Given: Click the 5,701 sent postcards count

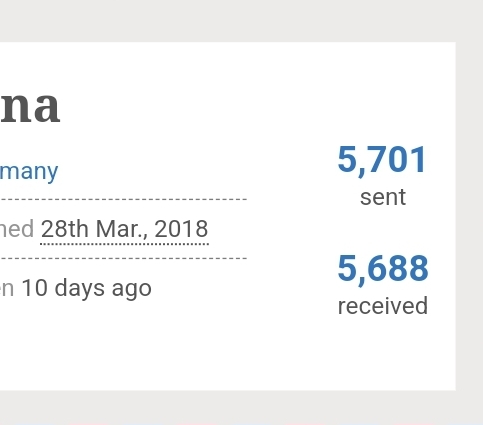Looking at the screenshot, I should (382, 160).
